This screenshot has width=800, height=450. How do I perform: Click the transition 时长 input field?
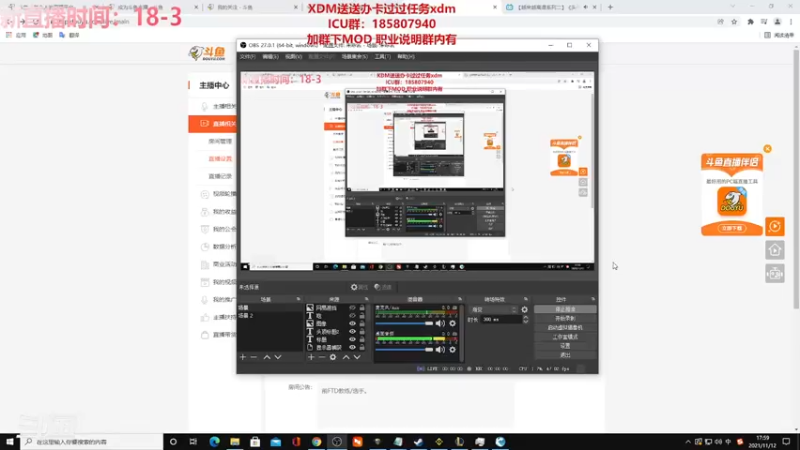click(501, 319)
